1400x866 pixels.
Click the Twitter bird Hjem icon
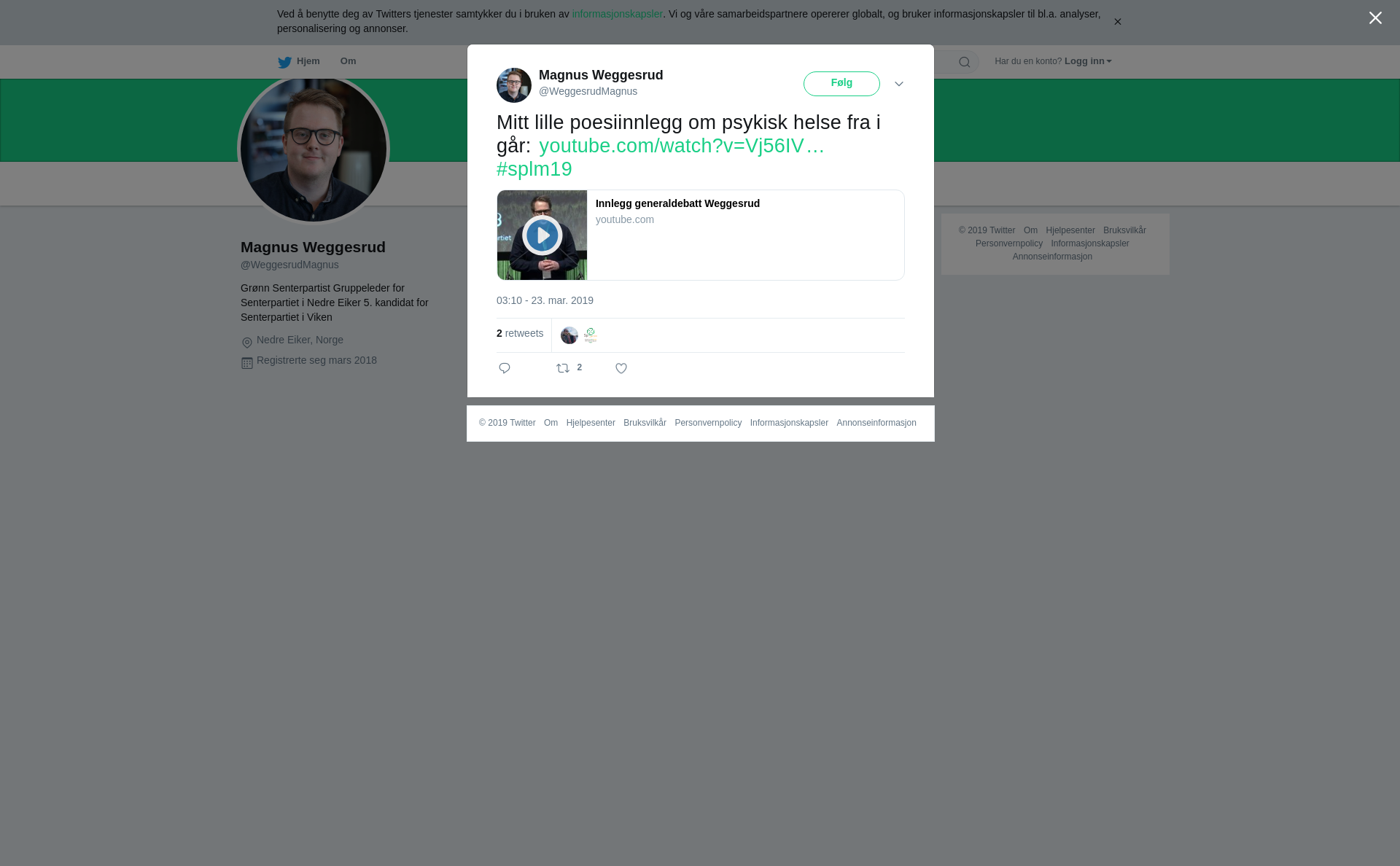click(284, 63)
